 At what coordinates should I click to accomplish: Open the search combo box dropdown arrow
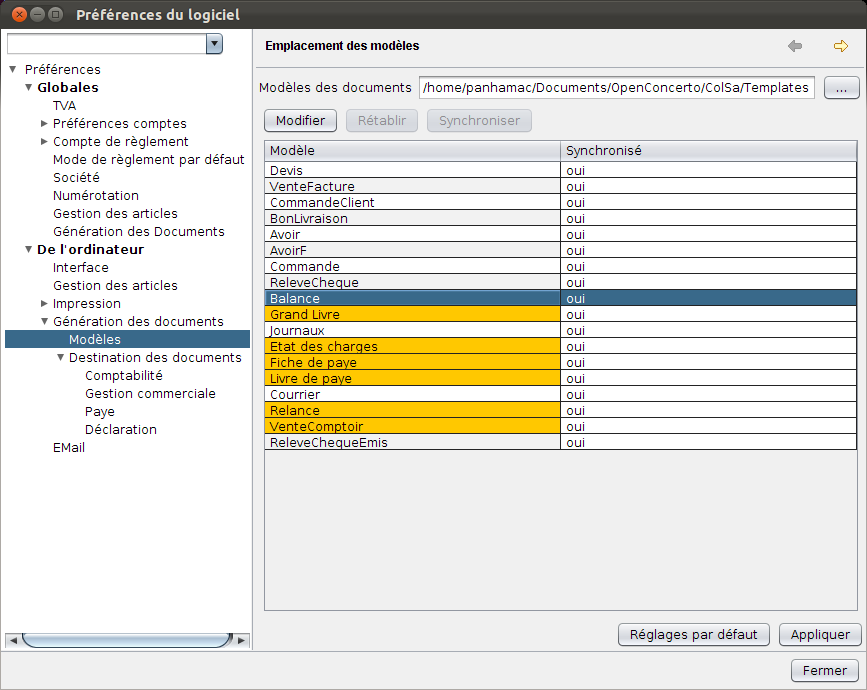pos(214,44)
